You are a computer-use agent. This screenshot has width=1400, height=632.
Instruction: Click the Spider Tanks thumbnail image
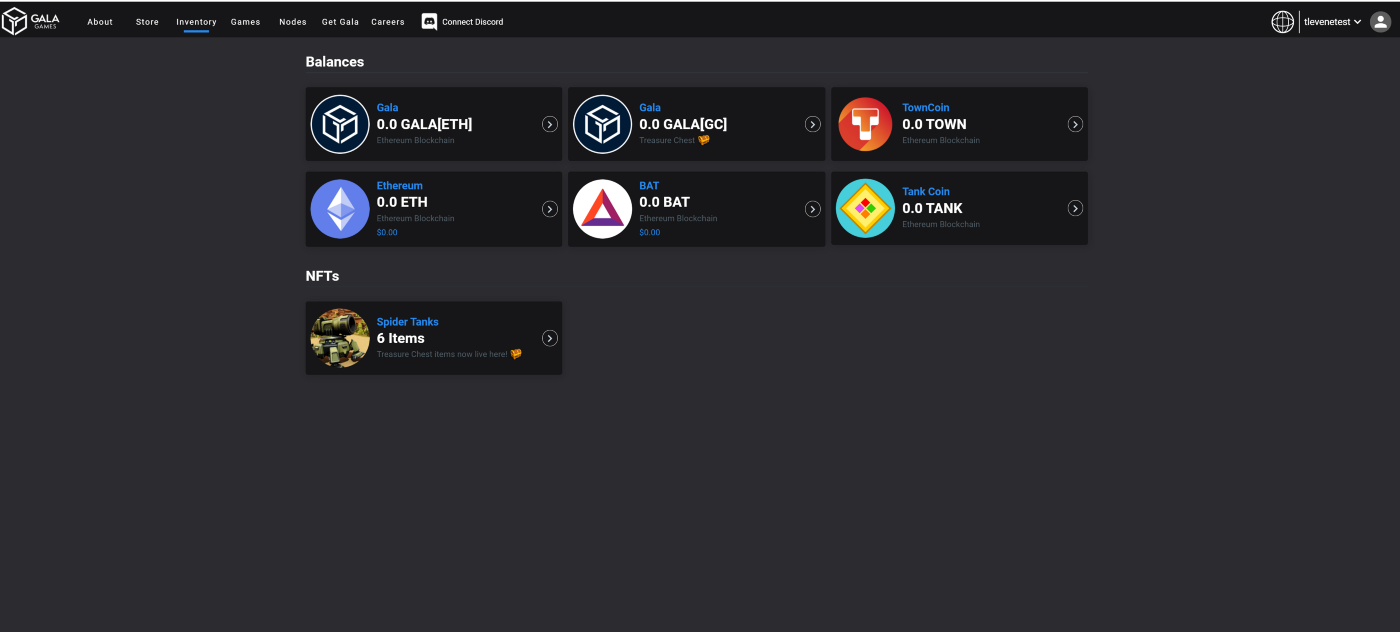click(340, 338)
